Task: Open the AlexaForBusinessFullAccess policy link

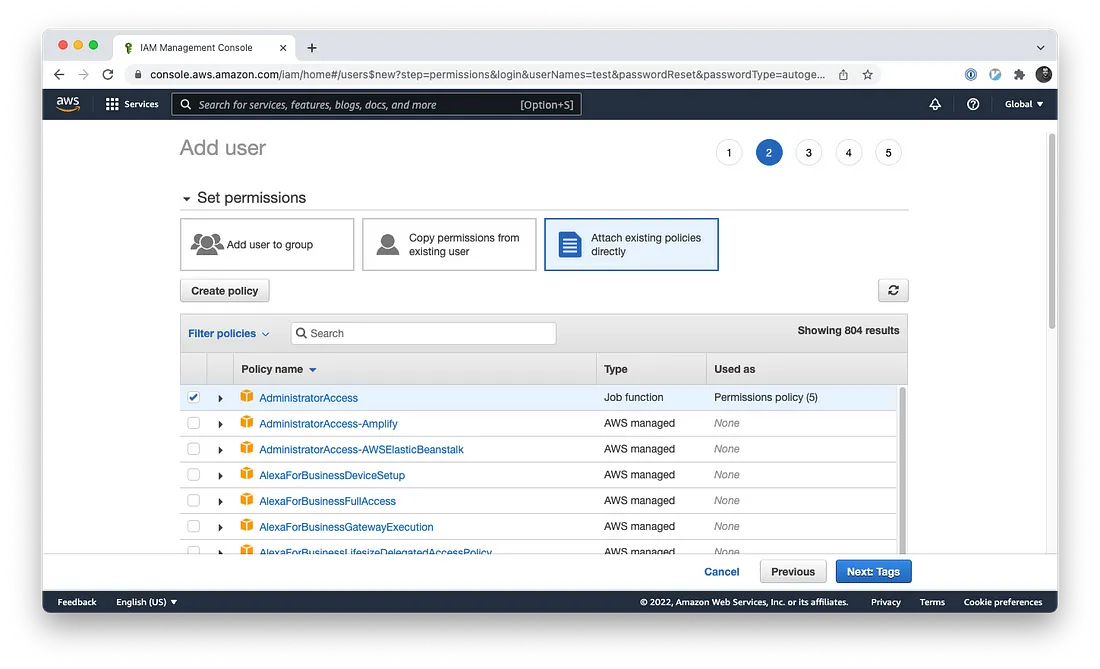Action: point(328,501)
